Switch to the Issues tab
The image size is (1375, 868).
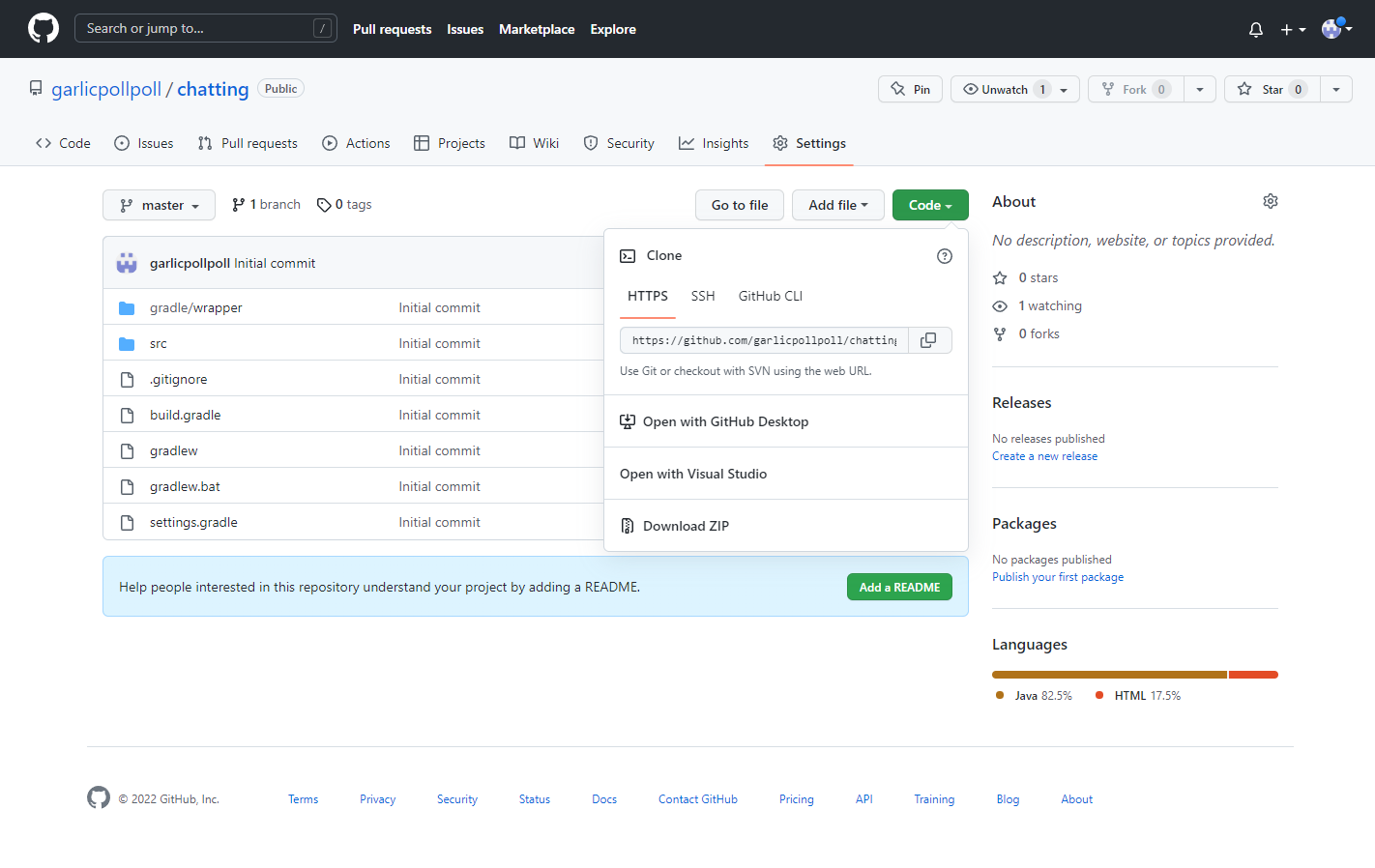pos(144,143)
